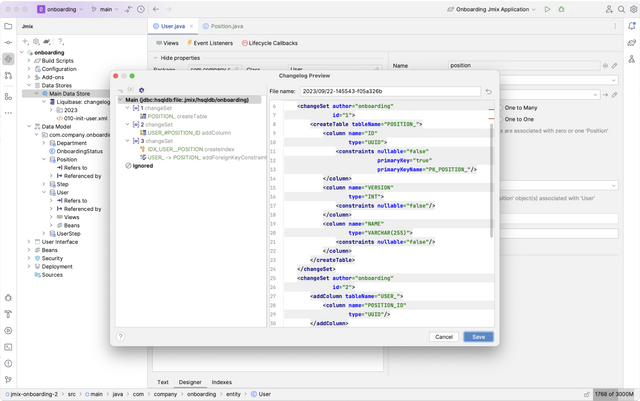This screenshot has height=401, width=640.
Task: Reset the changelog file name
Action: [489, 91]
